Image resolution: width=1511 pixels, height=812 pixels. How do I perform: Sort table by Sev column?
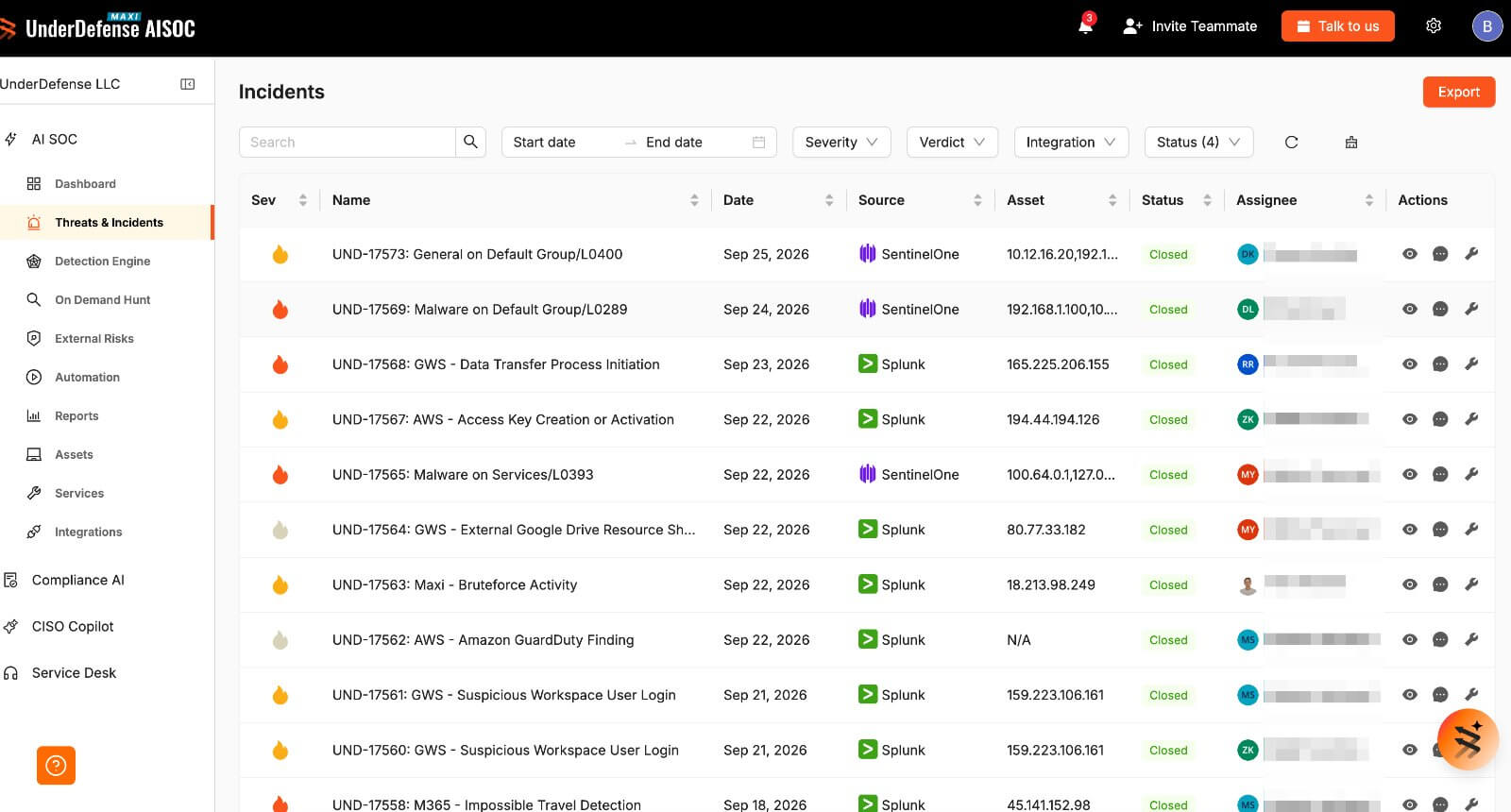pyautogui.click(x=302, y=200)
